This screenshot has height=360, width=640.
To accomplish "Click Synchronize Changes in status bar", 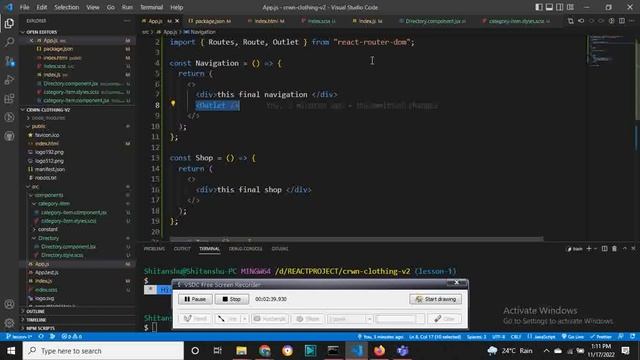I will tap(41, 337).
